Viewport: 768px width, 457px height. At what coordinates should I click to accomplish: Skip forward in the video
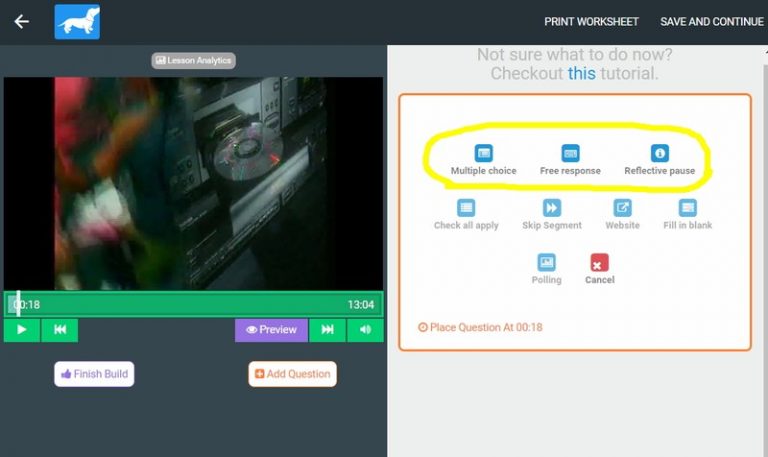tap(327, 330)
